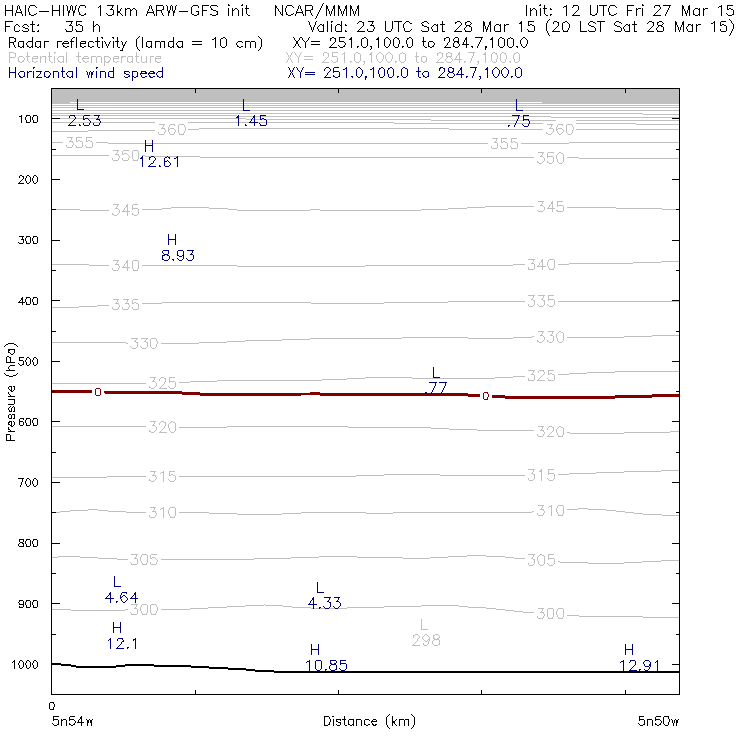Click the wind minimum label 'L .77'
Viewport: 740px width, 740px height.
point(435,380)
